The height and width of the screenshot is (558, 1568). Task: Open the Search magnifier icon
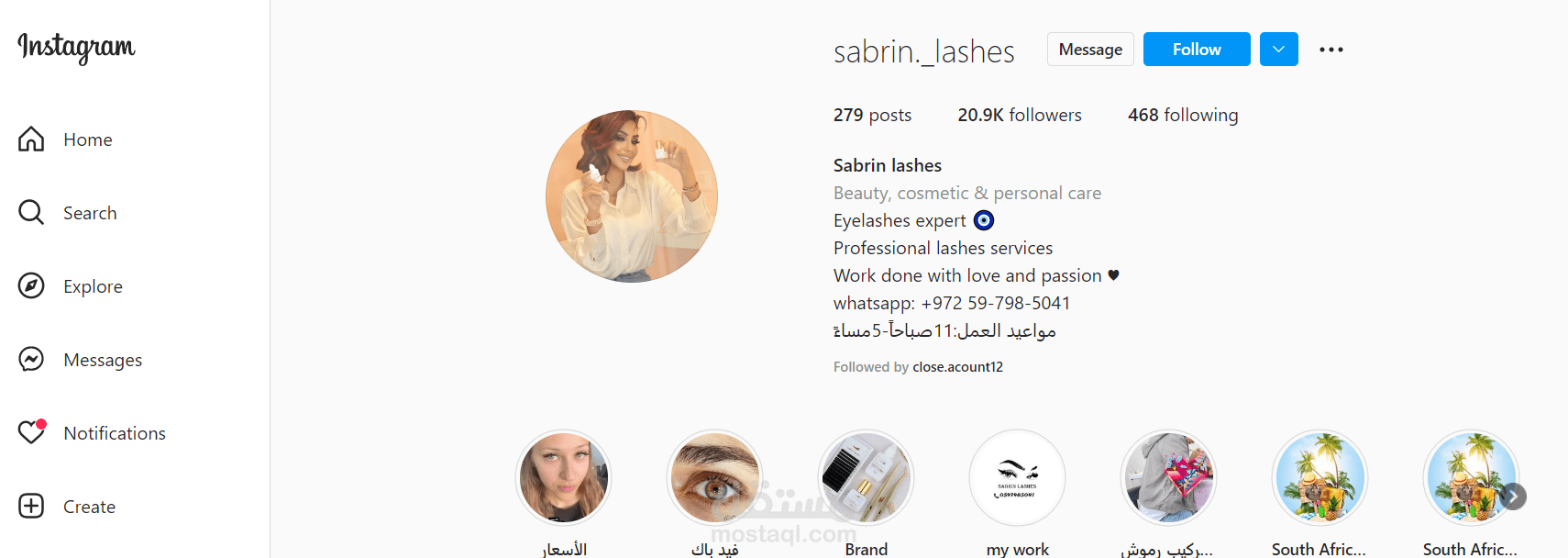click(x=31, y=212)
